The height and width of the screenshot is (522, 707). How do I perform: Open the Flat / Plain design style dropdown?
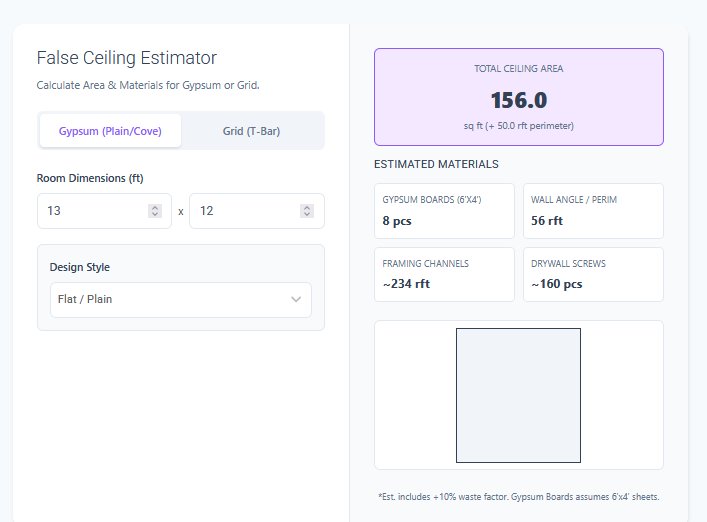click(170, 299)
